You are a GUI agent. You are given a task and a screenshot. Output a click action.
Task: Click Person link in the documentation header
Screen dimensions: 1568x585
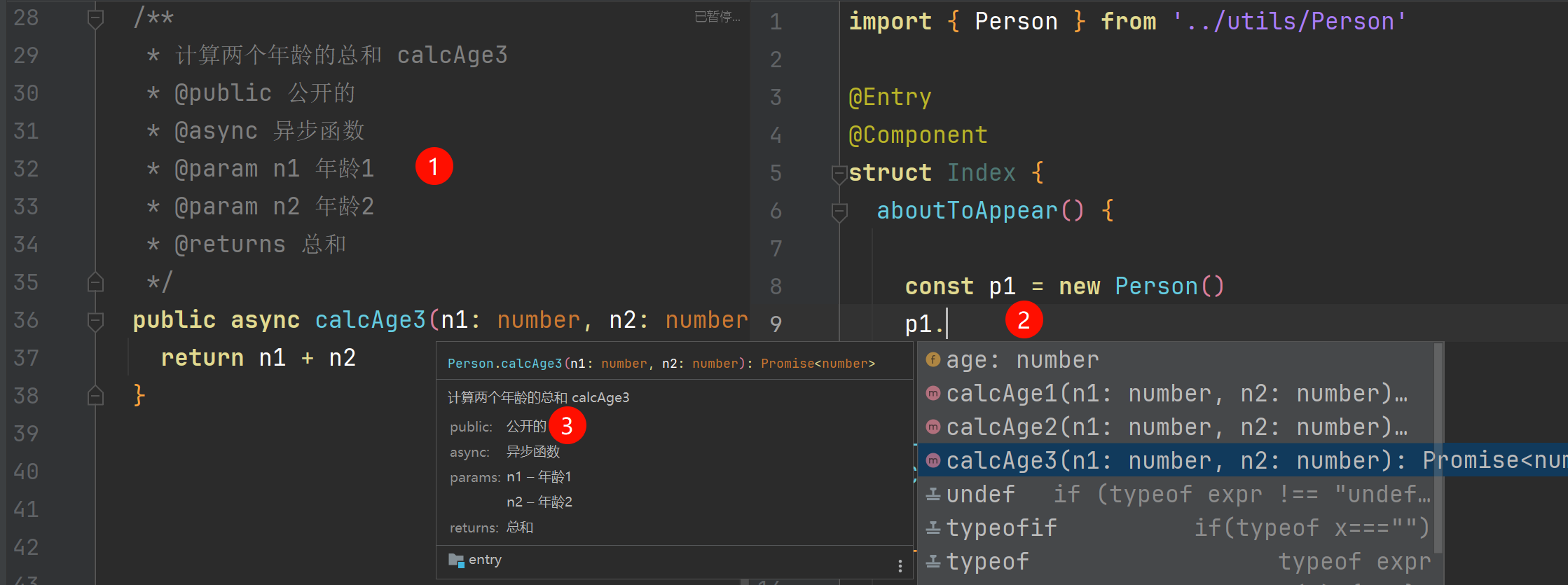470,364
